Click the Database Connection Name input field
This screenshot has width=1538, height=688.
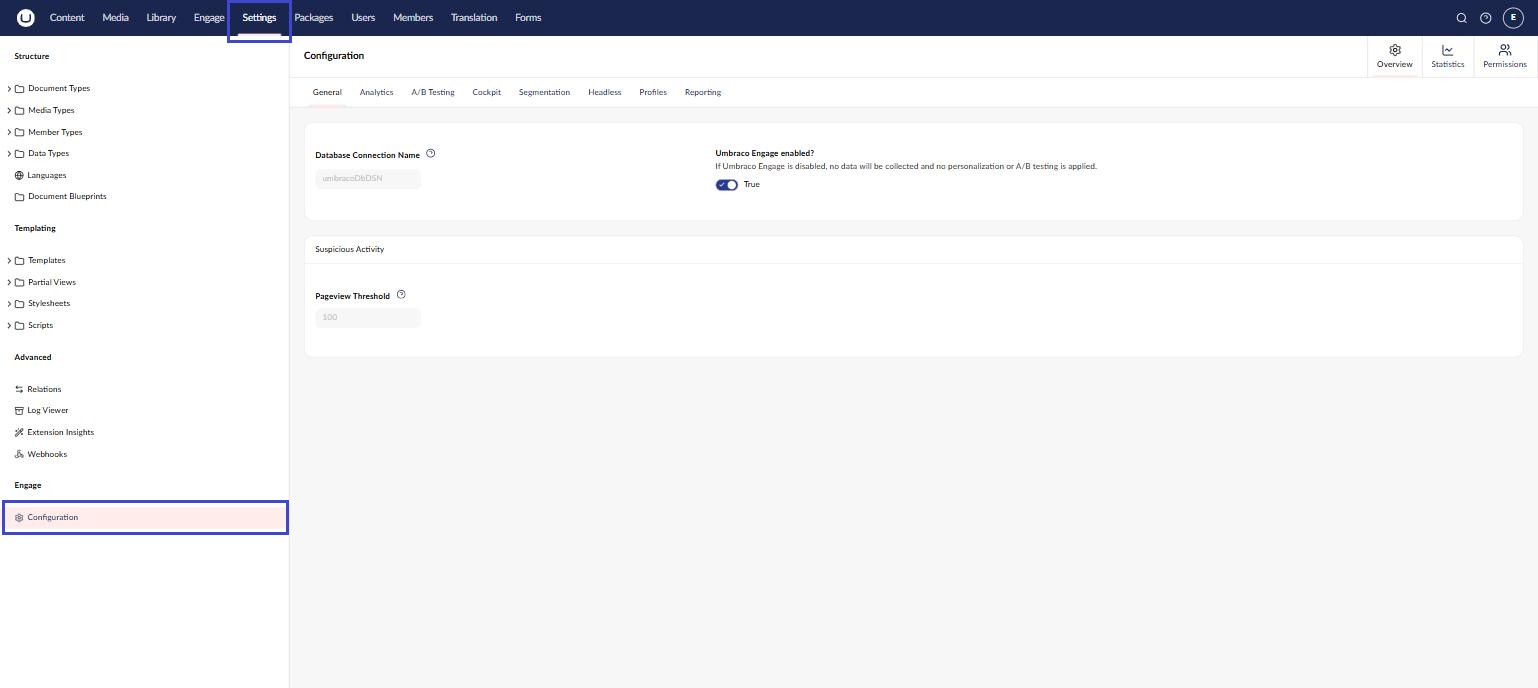coord(368,179)
